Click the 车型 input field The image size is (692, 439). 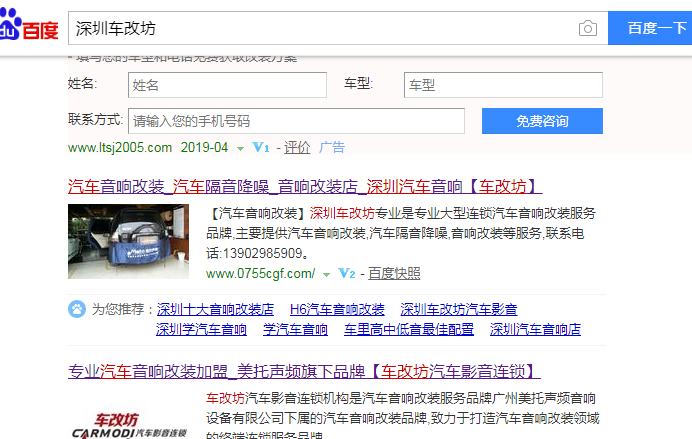(x=503, y=85)
